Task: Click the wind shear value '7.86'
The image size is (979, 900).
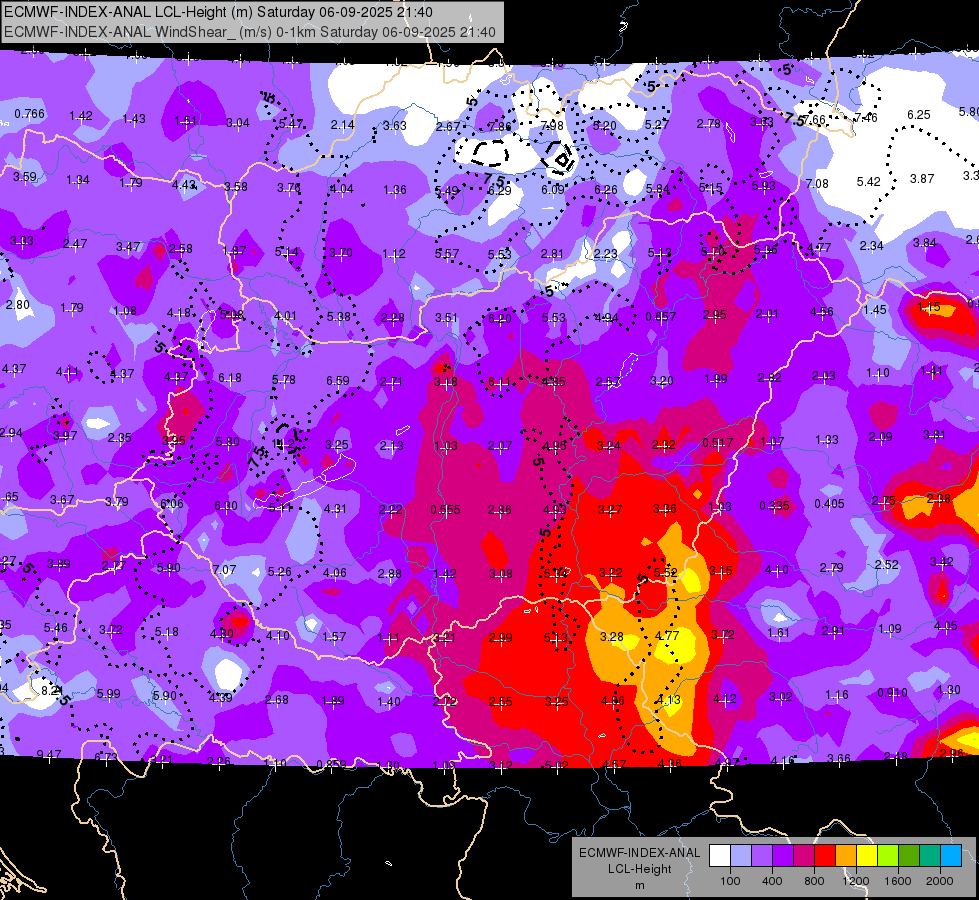Action: [499, 126]
